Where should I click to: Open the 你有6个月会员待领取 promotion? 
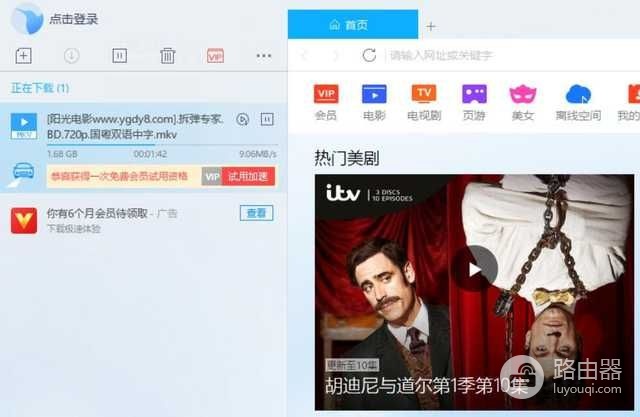[97, 213]
